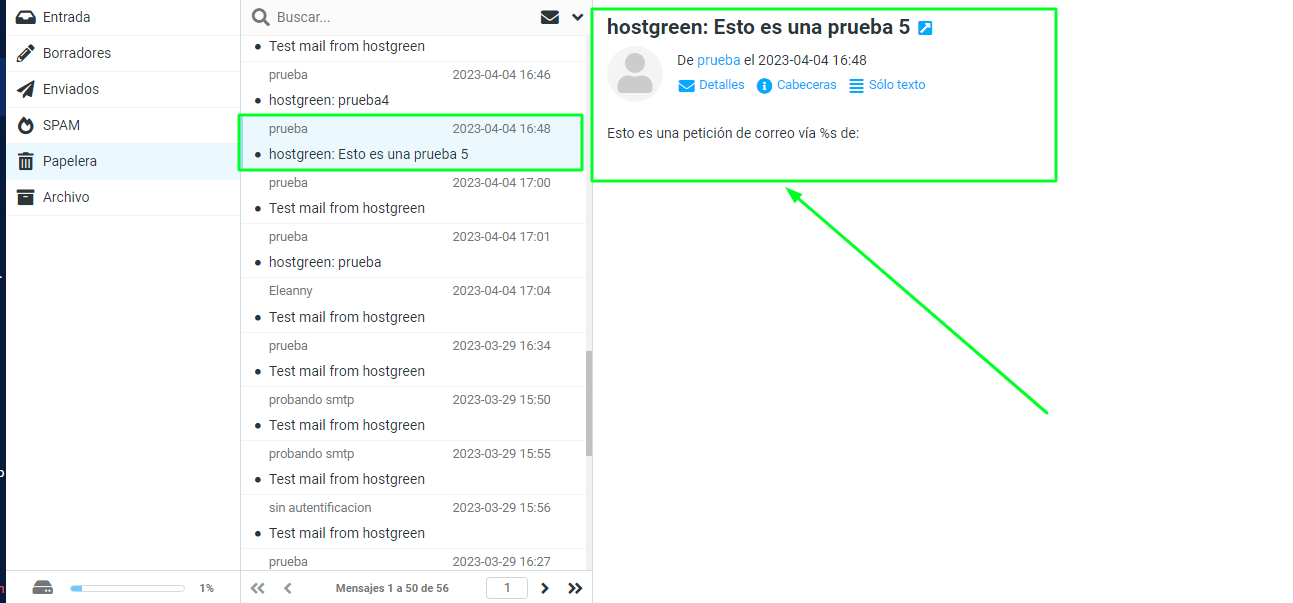The height and width of the screenshot is (603, 1293).
Task: Go to next page of messages
Action: click(545, 588)
